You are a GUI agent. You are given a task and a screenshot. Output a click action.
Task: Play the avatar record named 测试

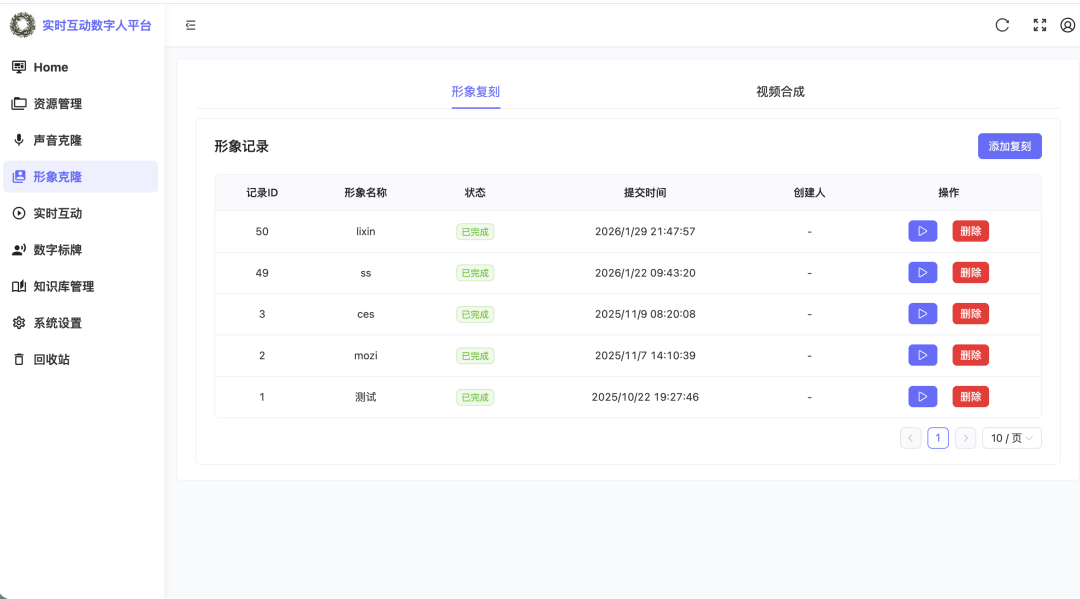coord(922,396)
